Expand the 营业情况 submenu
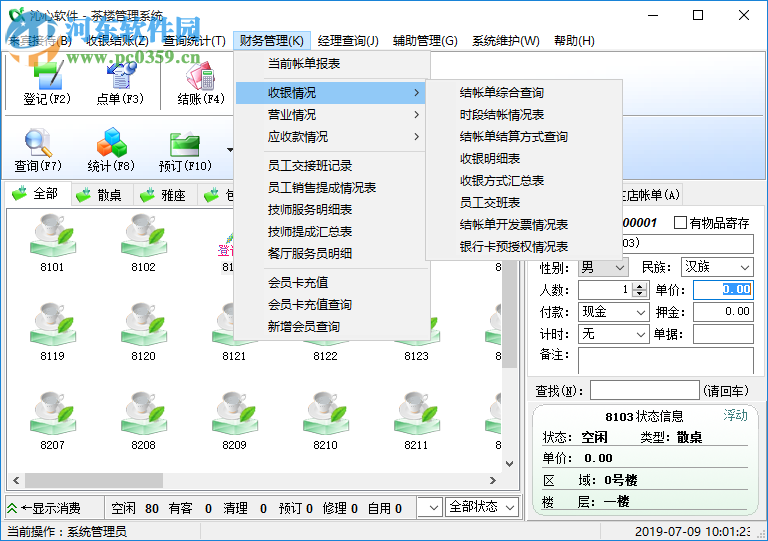 pyautogui.click(x=331, y=115)
